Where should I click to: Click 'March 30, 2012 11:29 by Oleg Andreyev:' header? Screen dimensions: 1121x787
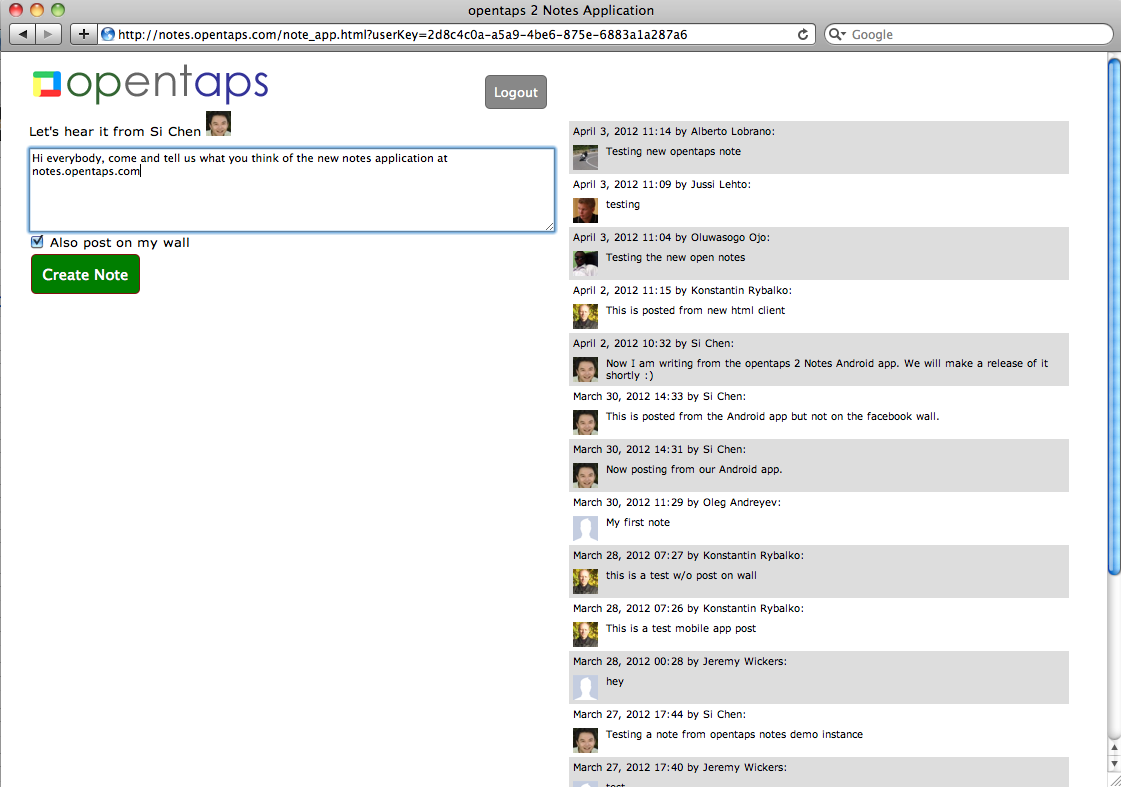coord(676,503)
